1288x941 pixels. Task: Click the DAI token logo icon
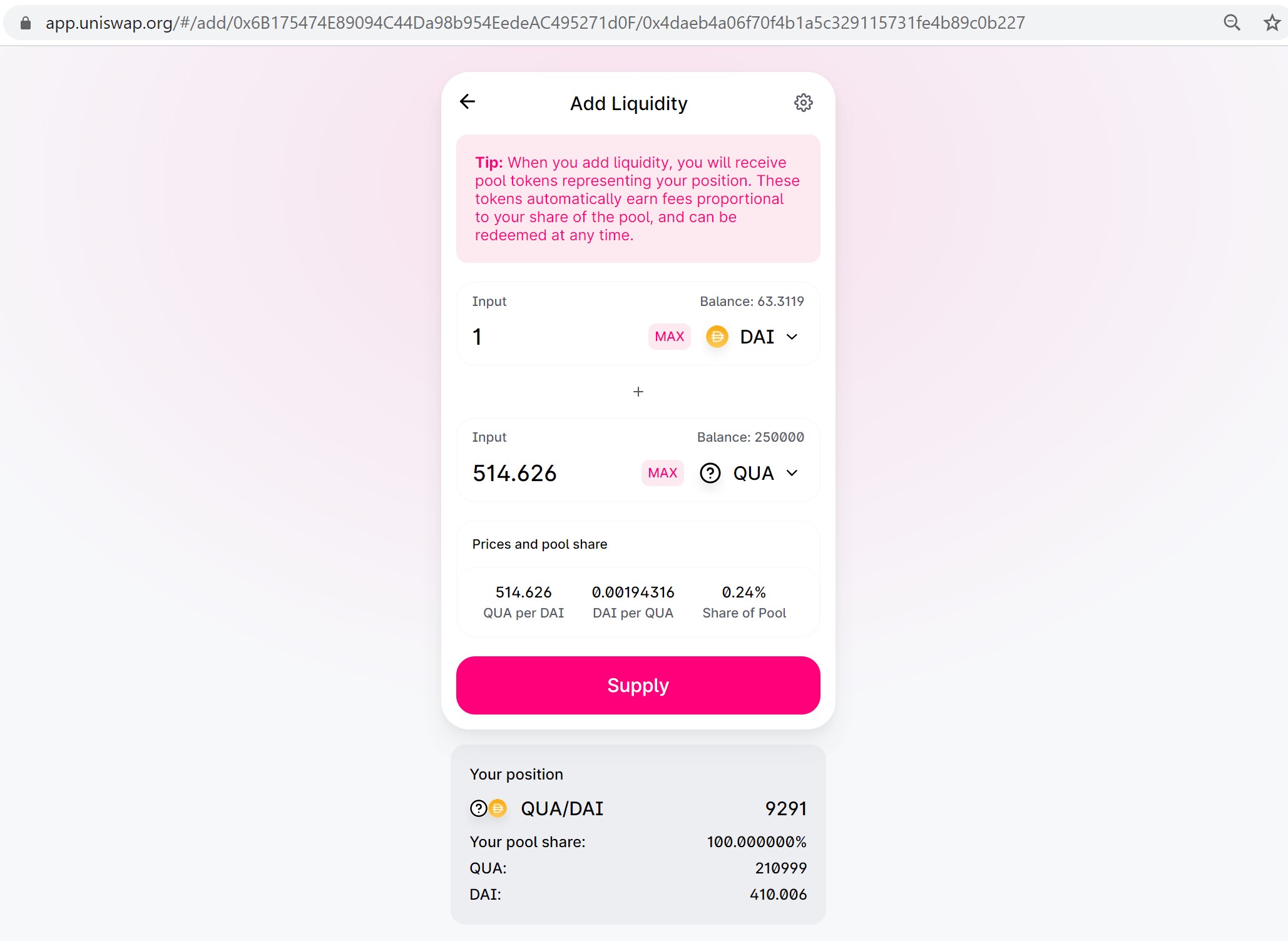coord(717,337)
